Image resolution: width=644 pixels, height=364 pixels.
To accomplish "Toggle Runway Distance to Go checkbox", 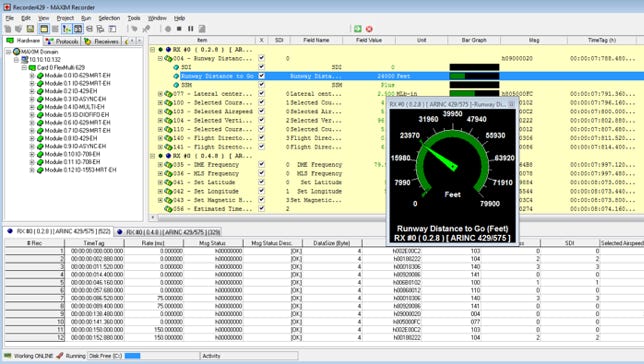I will point(262,76).
